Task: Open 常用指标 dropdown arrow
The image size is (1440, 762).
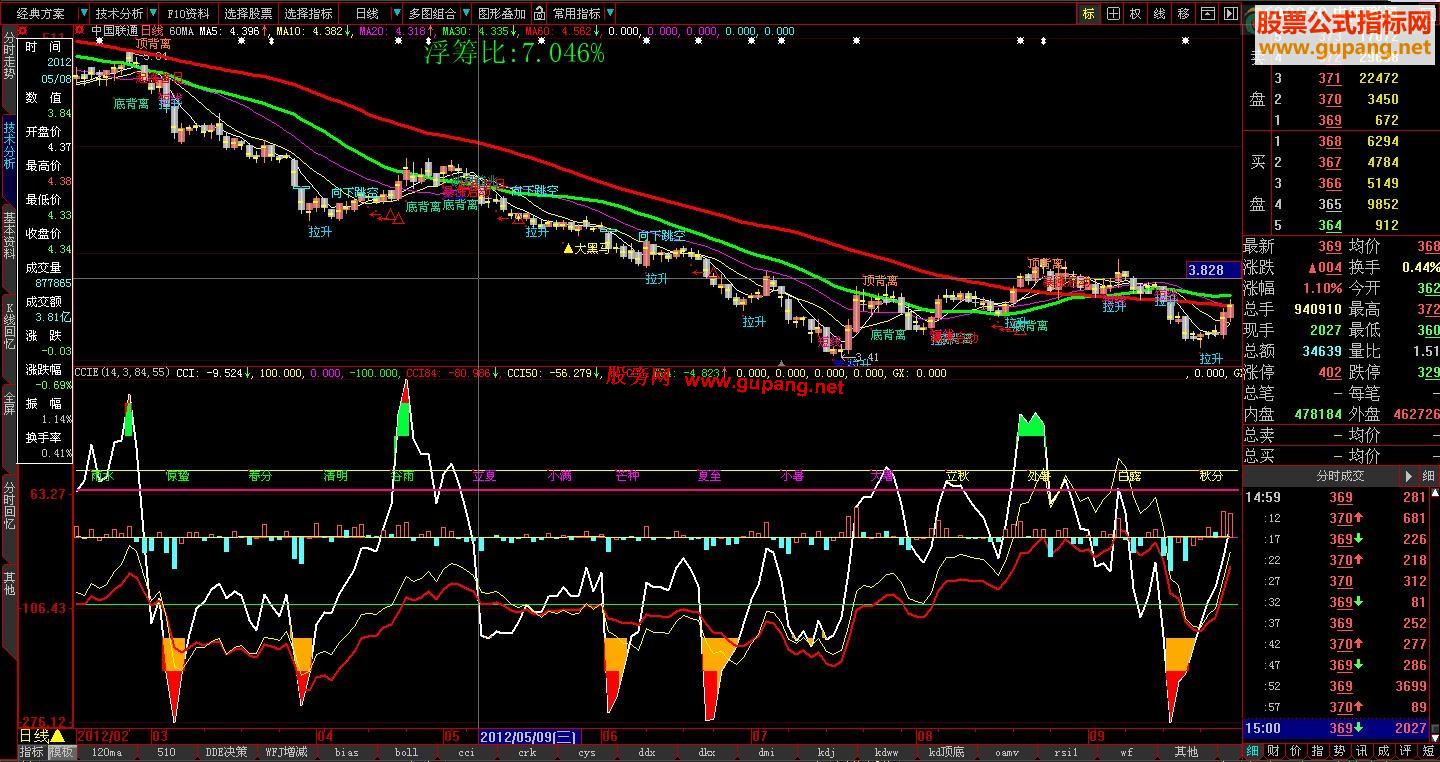Action: pyautogui.click(x=610, y=14)
